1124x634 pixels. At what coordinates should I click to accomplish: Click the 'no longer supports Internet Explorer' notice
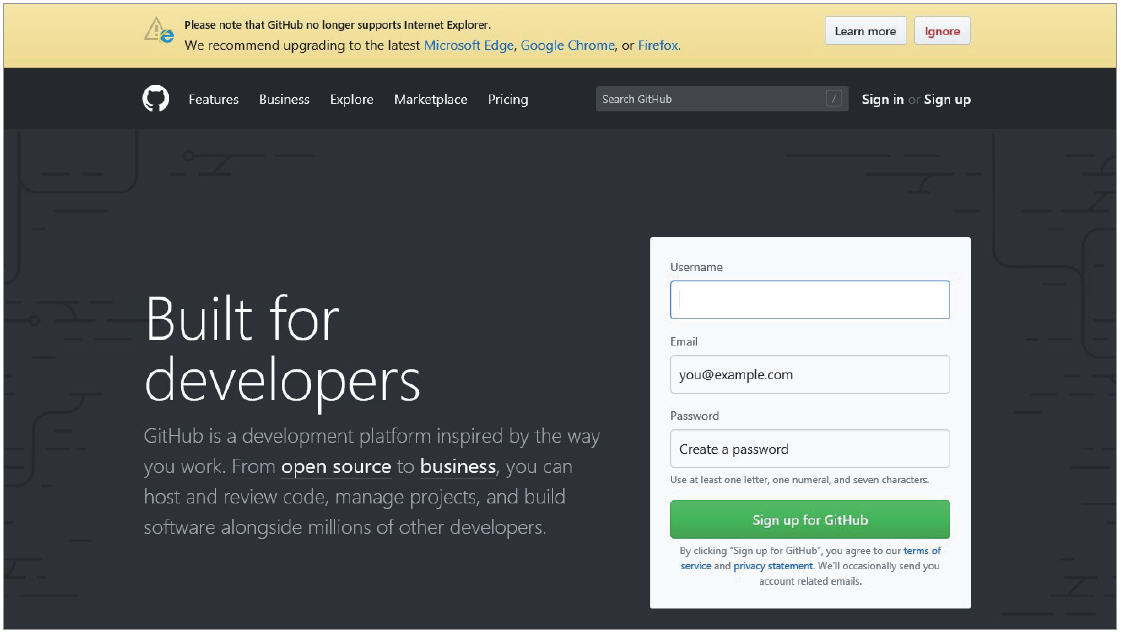click(x=338, y=25)
